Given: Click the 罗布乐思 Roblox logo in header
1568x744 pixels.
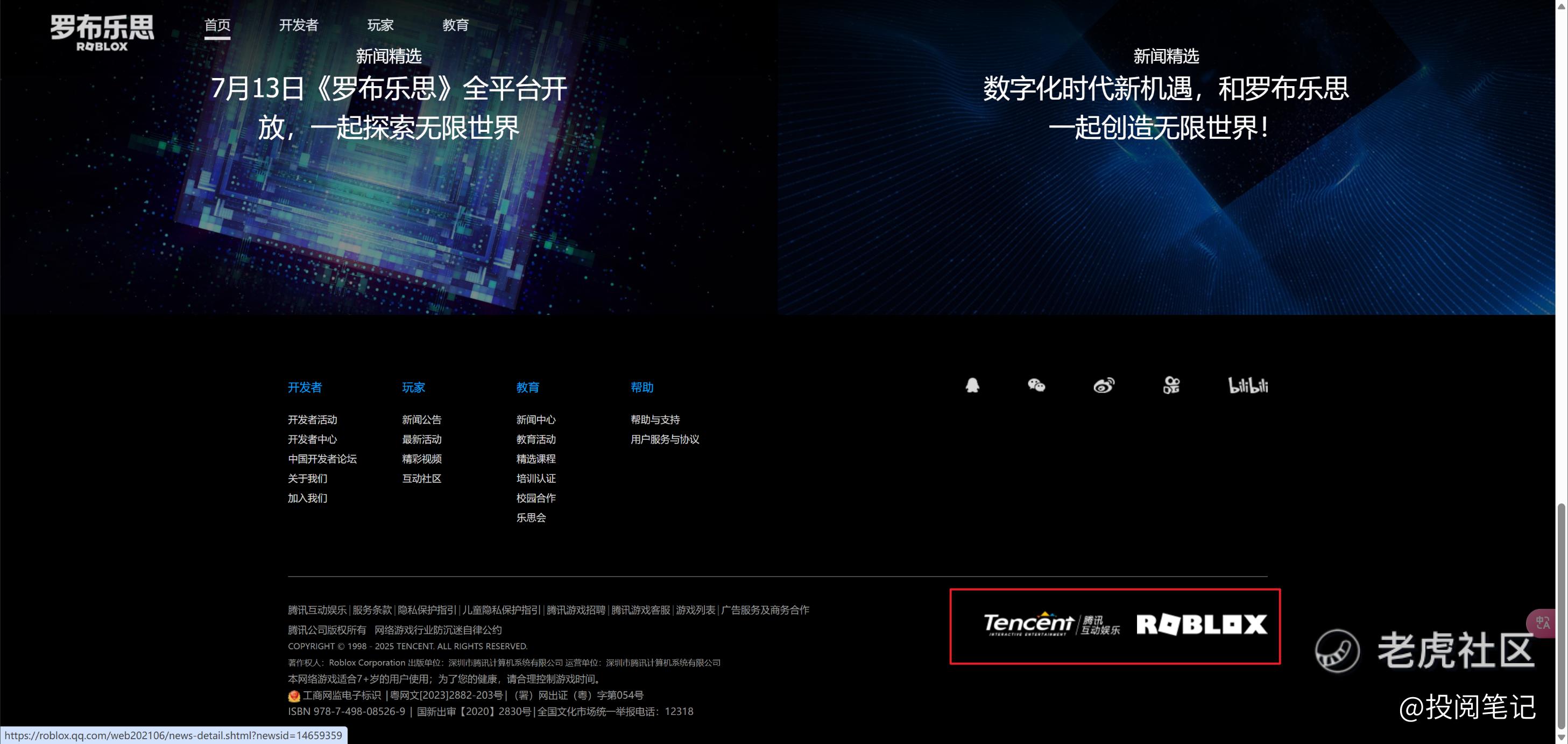Looking at the screenshot, I should click(x=102, y=33).
